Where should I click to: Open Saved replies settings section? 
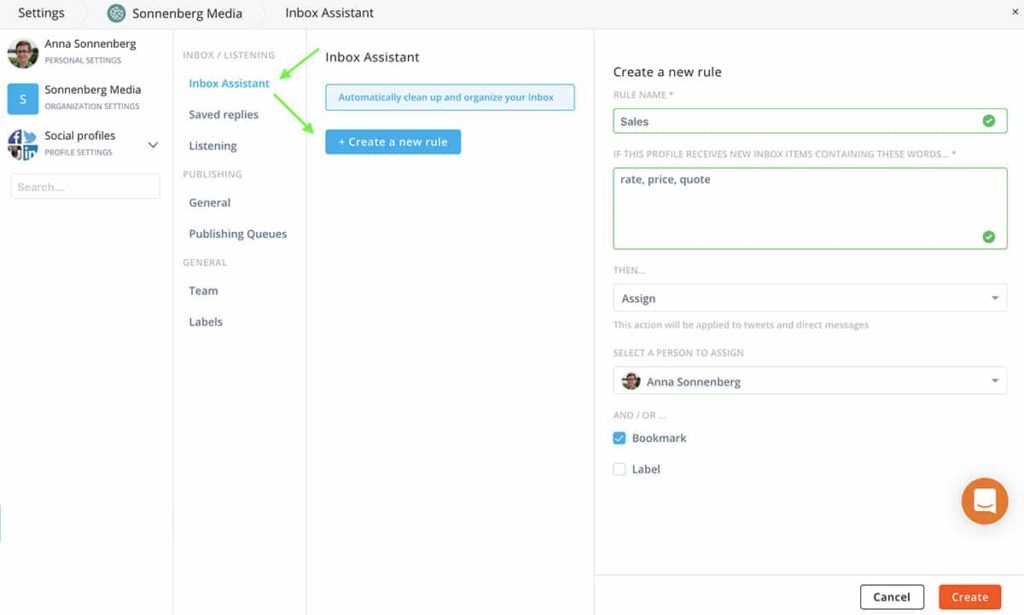coord(223,115)
